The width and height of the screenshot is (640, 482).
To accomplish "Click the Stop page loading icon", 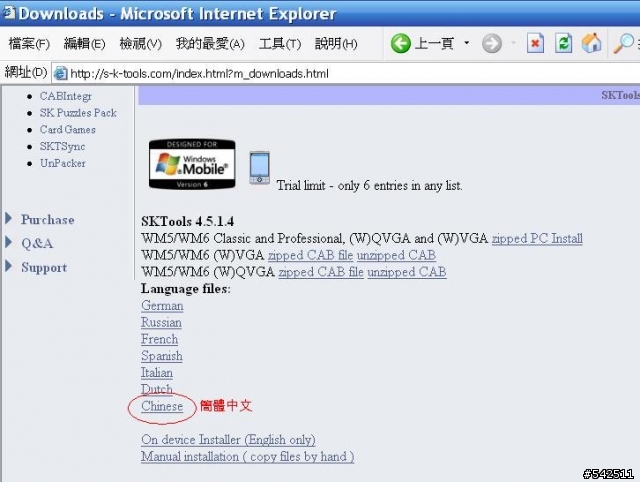I will tap(535, 43).
